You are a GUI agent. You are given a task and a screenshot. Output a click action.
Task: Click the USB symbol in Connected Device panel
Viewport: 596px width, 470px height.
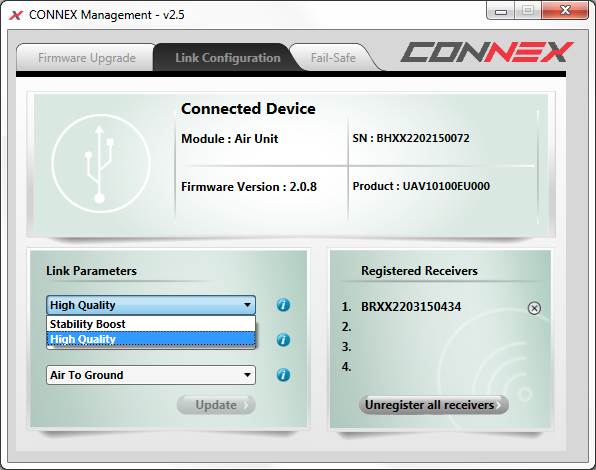pos(101,163)
